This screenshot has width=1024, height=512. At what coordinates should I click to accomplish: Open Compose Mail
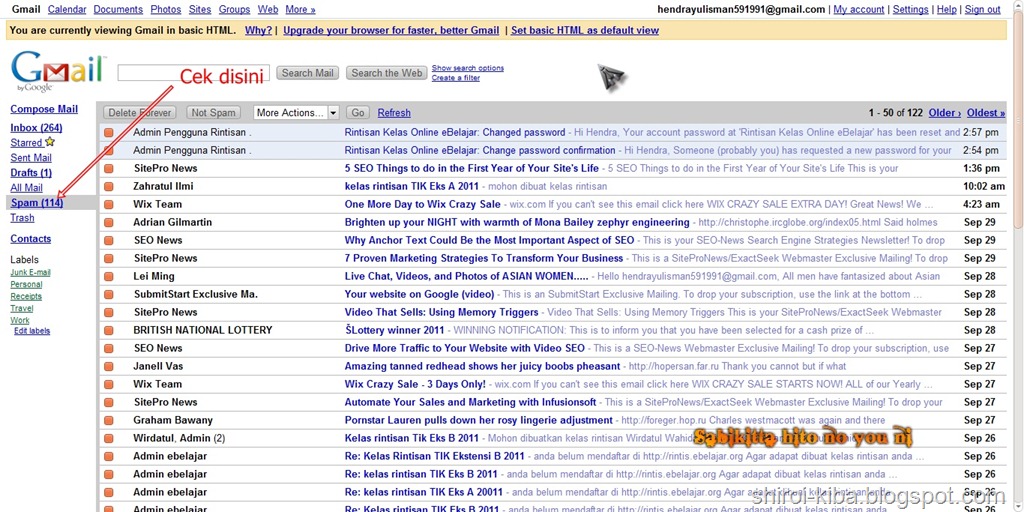[x=44, y=109]
